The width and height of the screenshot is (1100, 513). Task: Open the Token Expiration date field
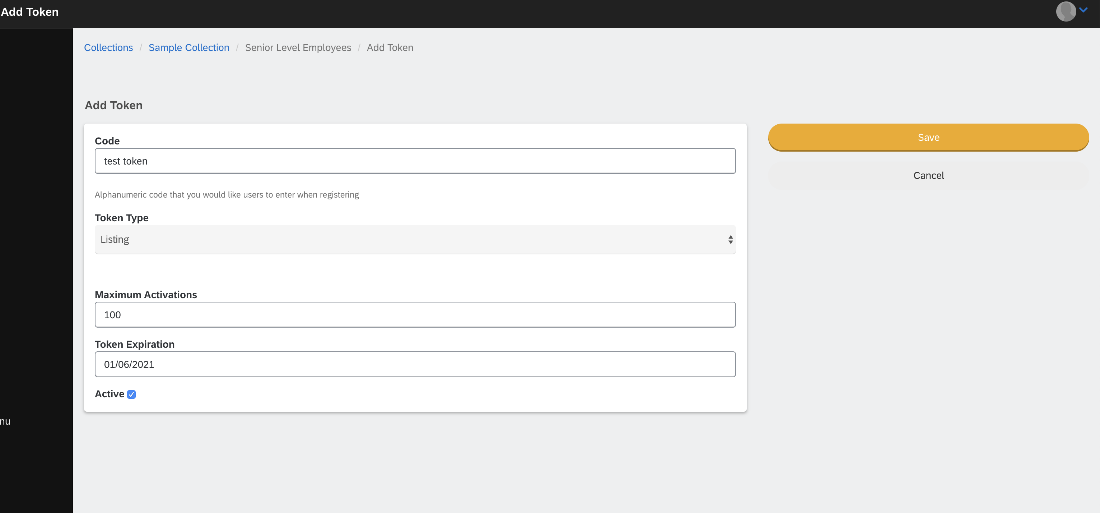click(x=415, y=364)
